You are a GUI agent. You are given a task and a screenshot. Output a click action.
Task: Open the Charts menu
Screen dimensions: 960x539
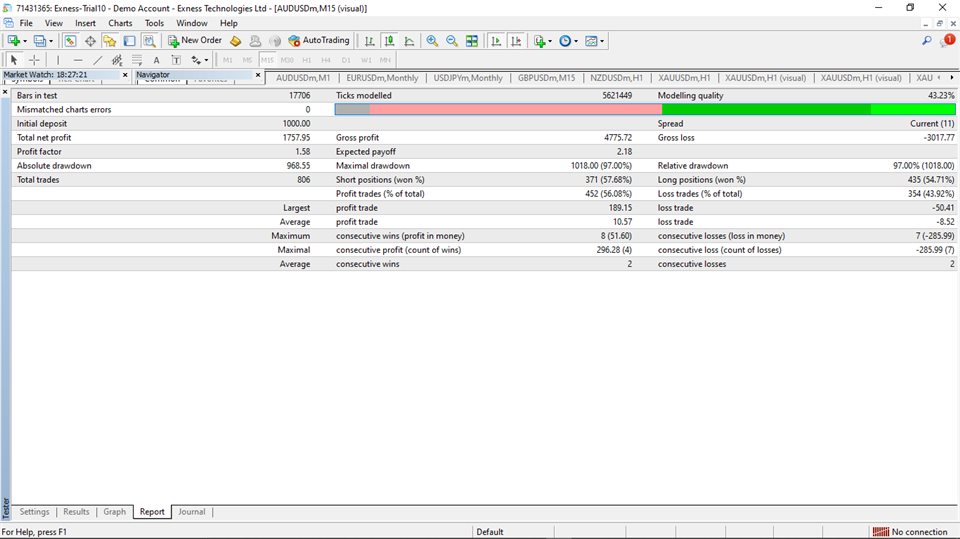pyautogui.click(x=120, y=23)
